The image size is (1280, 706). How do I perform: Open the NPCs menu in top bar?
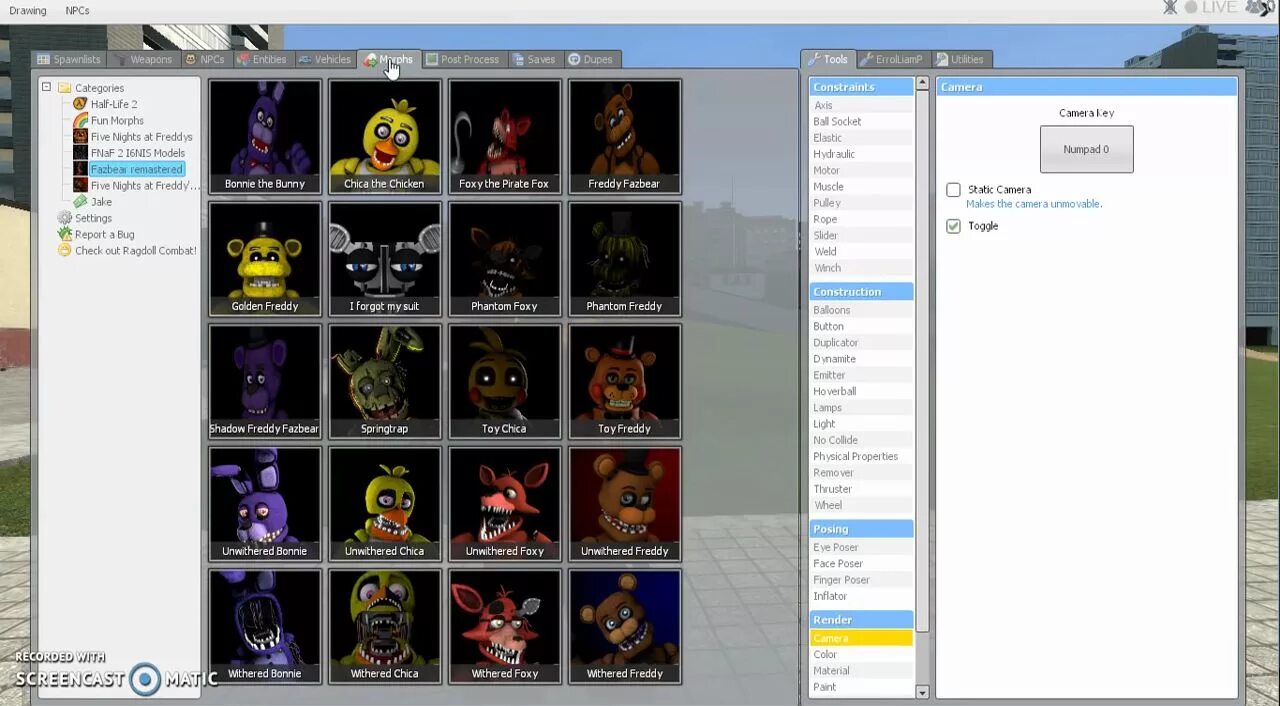coord(77,11)
